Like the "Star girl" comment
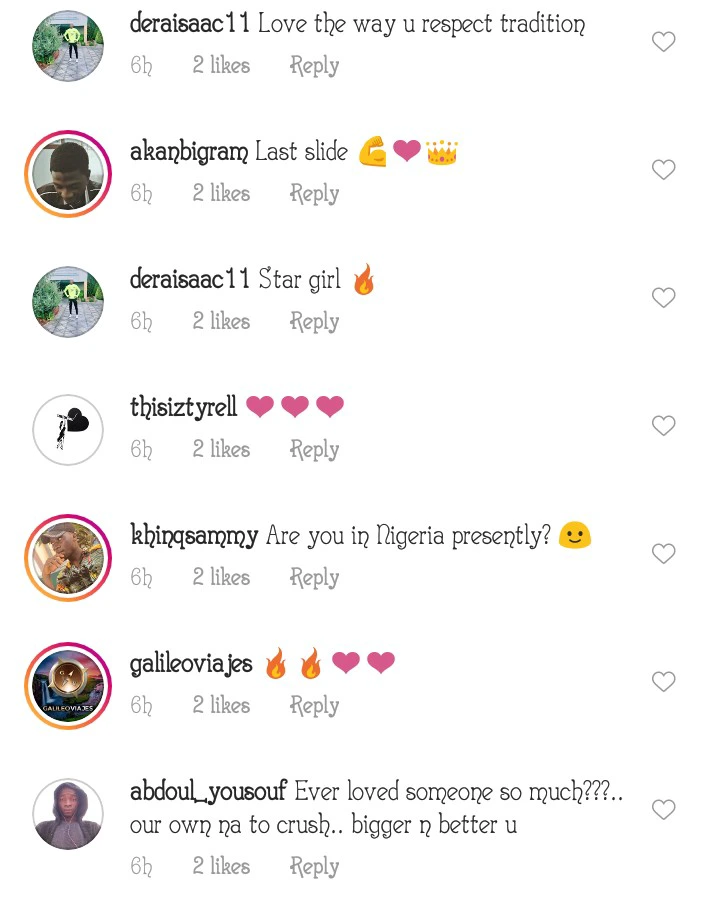 click(663, 297)
